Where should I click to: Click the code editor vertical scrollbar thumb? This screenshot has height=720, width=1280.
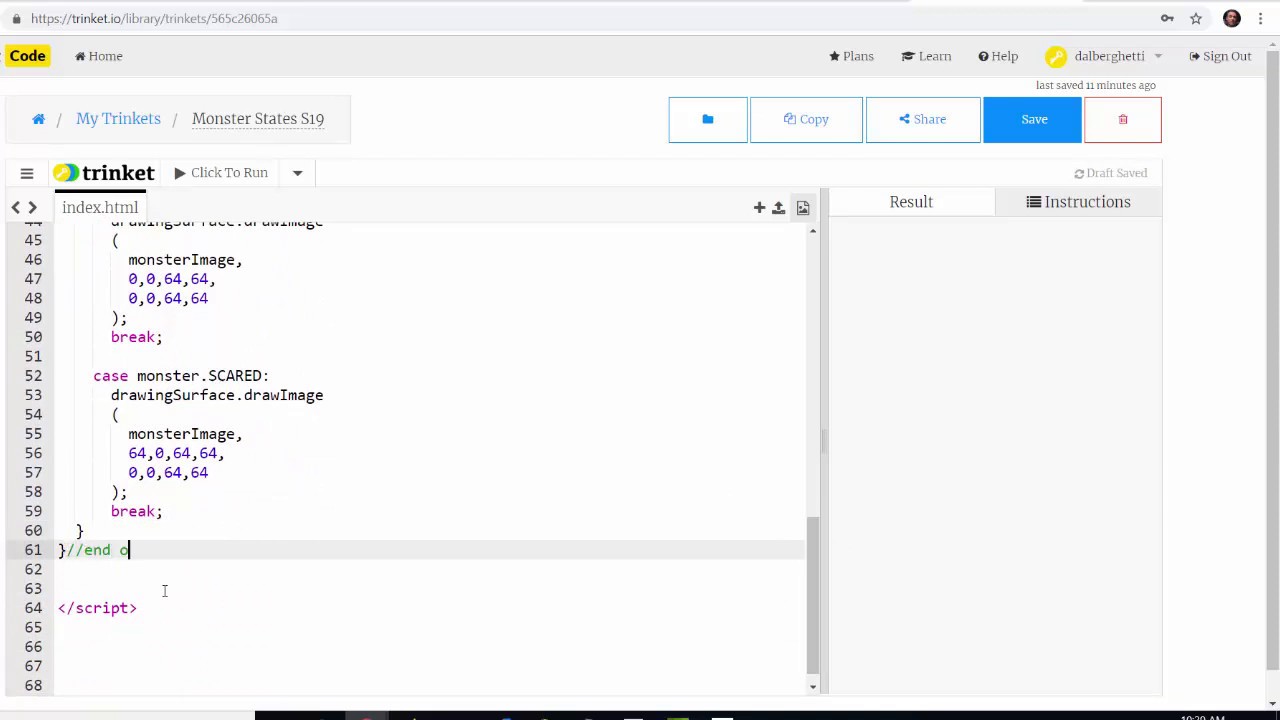(x=812, y=595)
